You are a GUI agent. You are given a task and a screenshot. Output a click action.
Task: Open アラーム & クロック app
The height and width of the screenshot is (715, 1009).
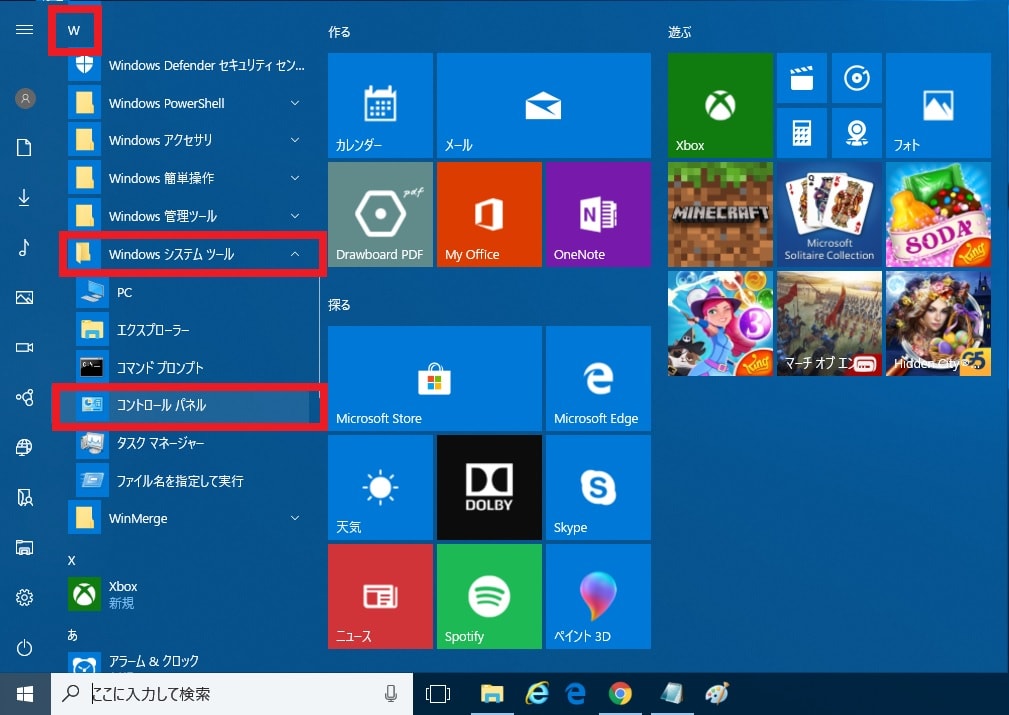click(187, 662)
